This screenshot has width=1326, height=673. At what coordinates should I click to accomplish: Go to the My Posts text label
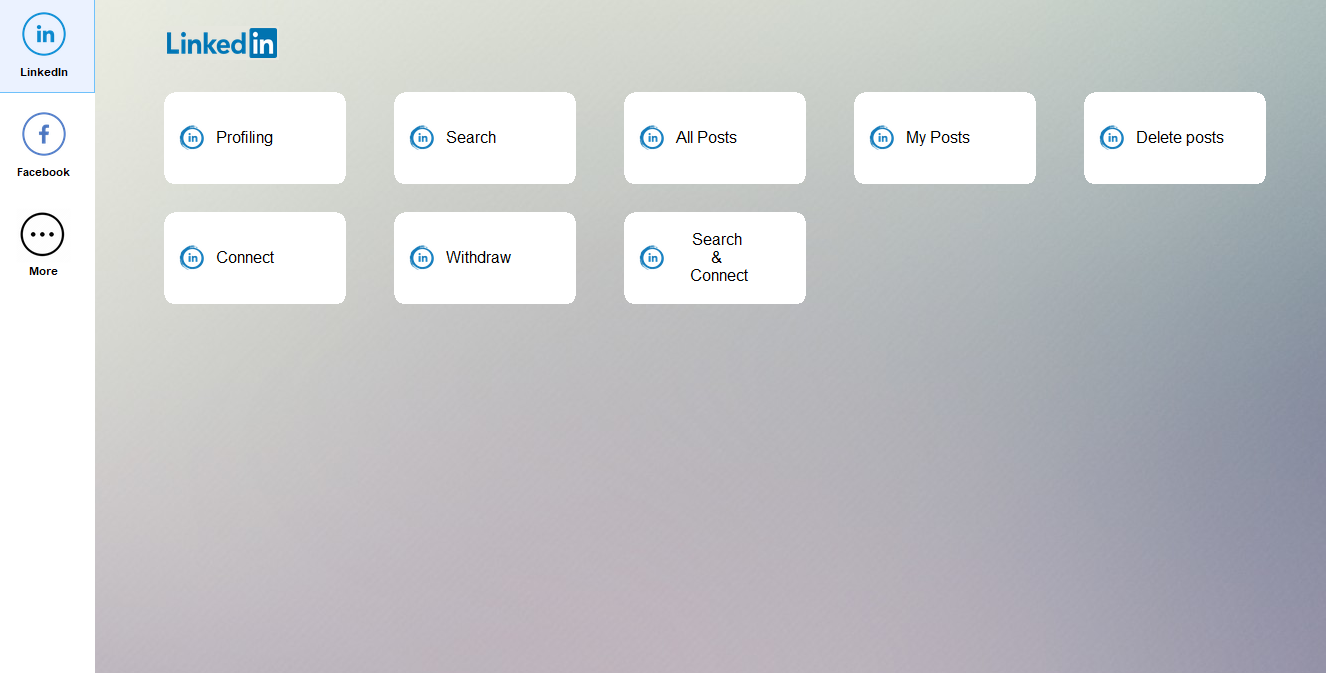[937, 138]
